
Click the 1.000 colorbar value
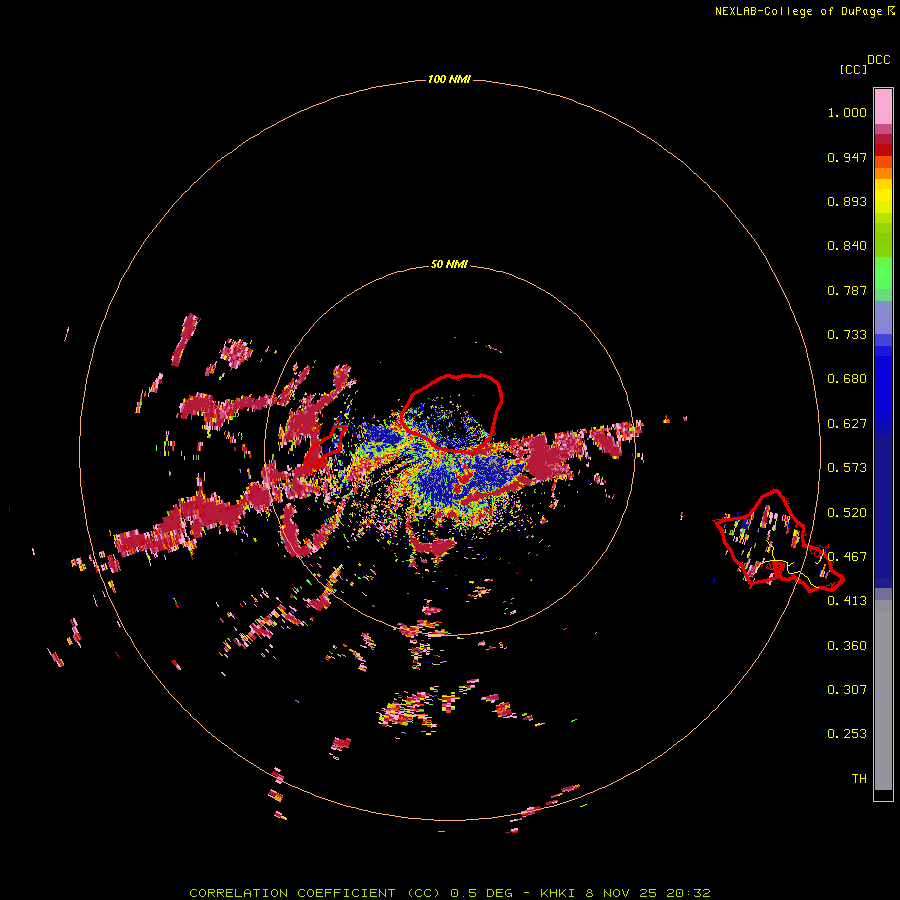(x=847, y=112)
